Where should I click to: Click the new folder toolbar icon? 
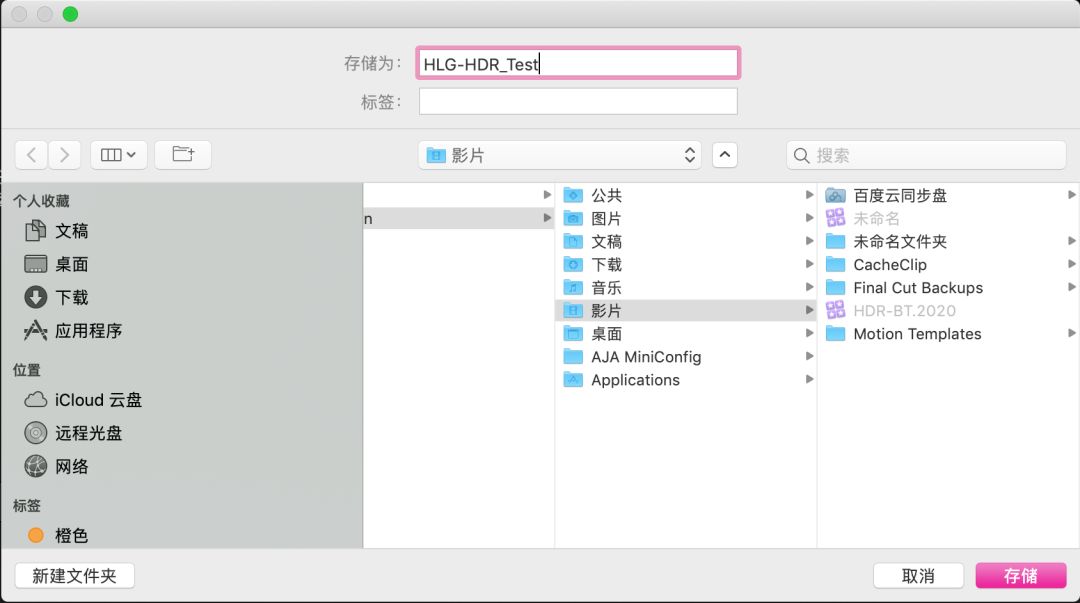click(x=183, y=155)
